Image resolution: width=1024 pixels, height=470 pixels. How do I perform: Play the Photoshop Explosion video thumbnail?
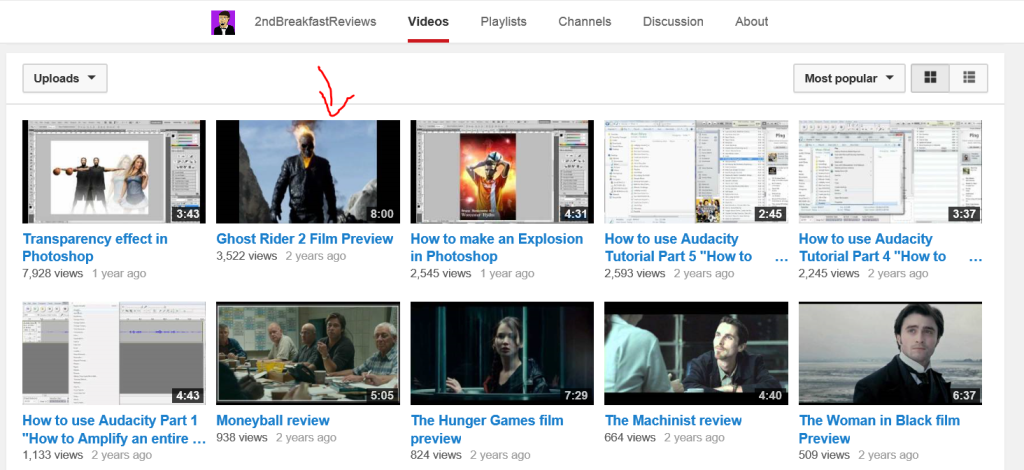(x=502, y=172)
